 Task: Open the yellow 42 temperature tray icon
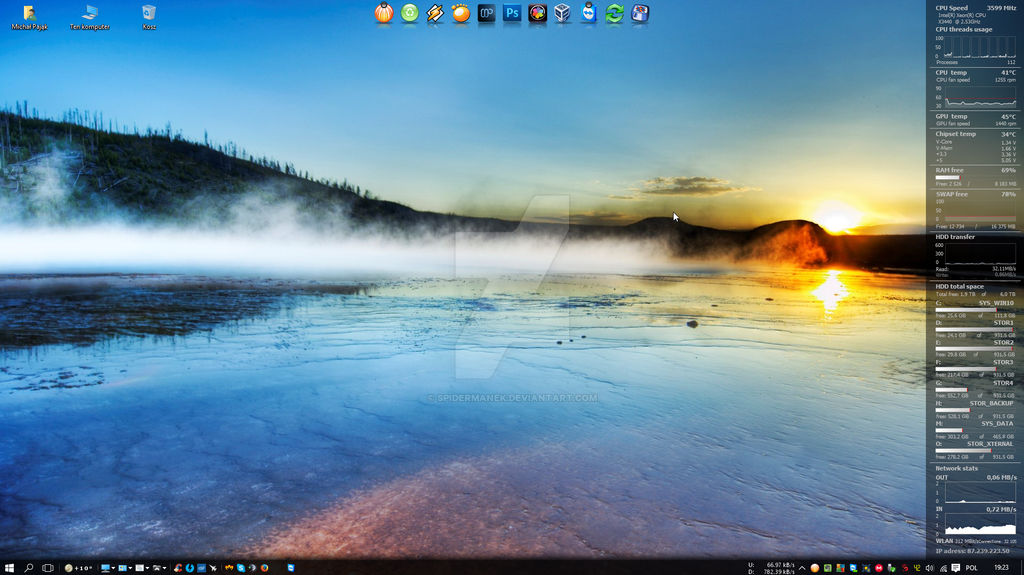pyautogui.click(x=918, y=568)
